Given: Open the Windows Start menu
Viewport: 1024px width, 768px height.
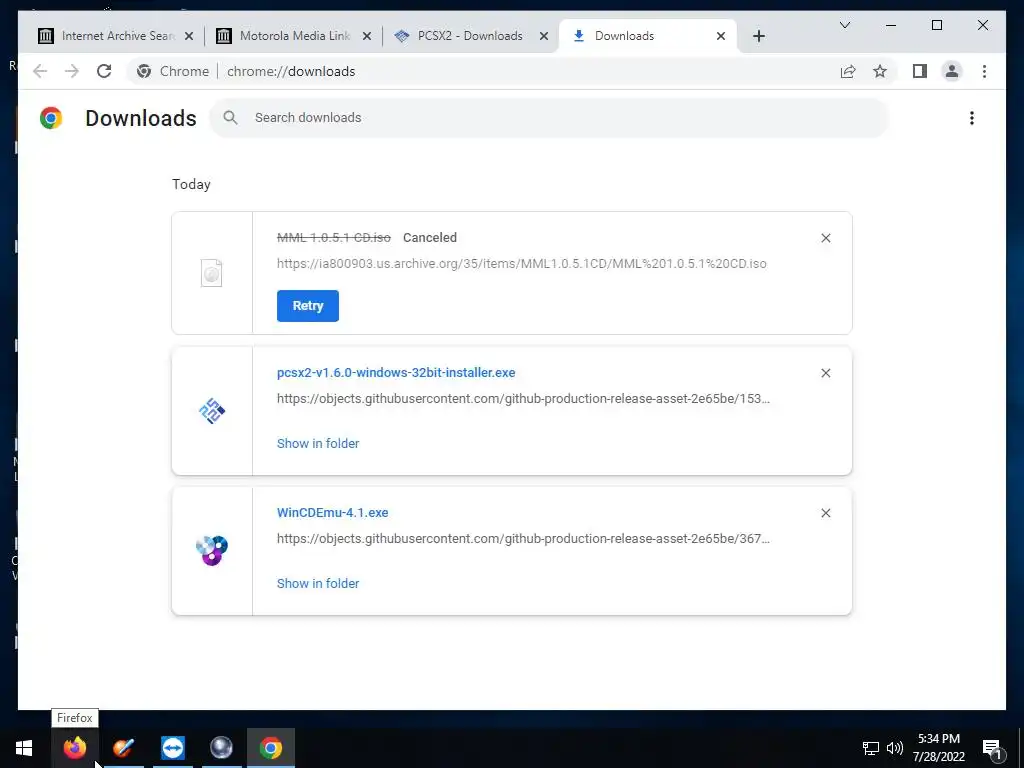Looking at the screenshot, I should 24,748.
